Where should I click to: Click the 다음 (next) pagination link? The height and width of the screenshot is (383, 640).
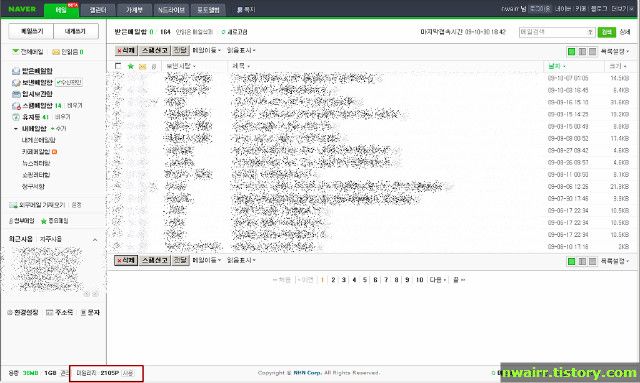coord(438,280)
